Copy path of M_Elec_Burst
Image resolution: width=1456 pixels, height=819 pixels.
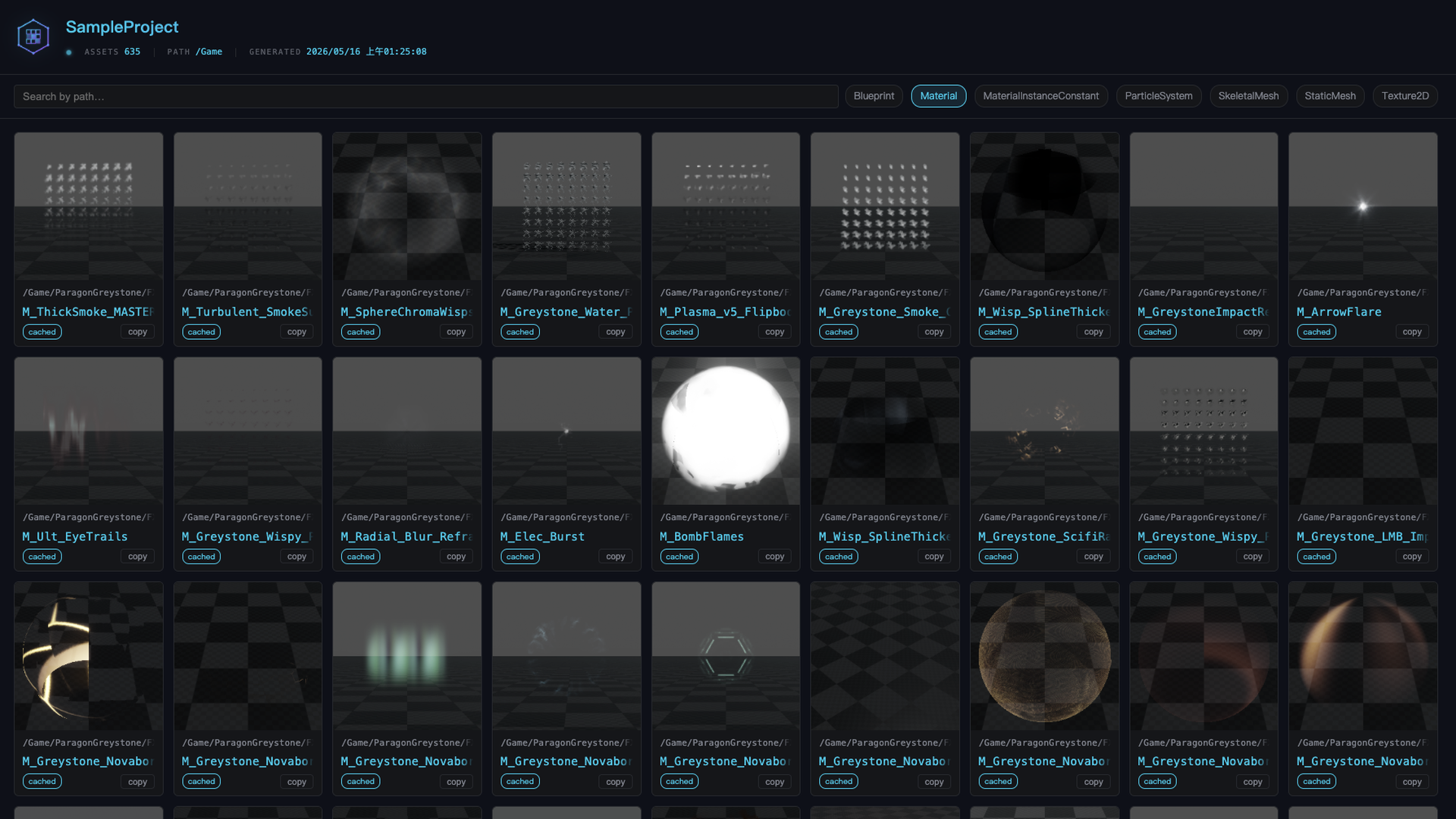(x=615, y=556)
